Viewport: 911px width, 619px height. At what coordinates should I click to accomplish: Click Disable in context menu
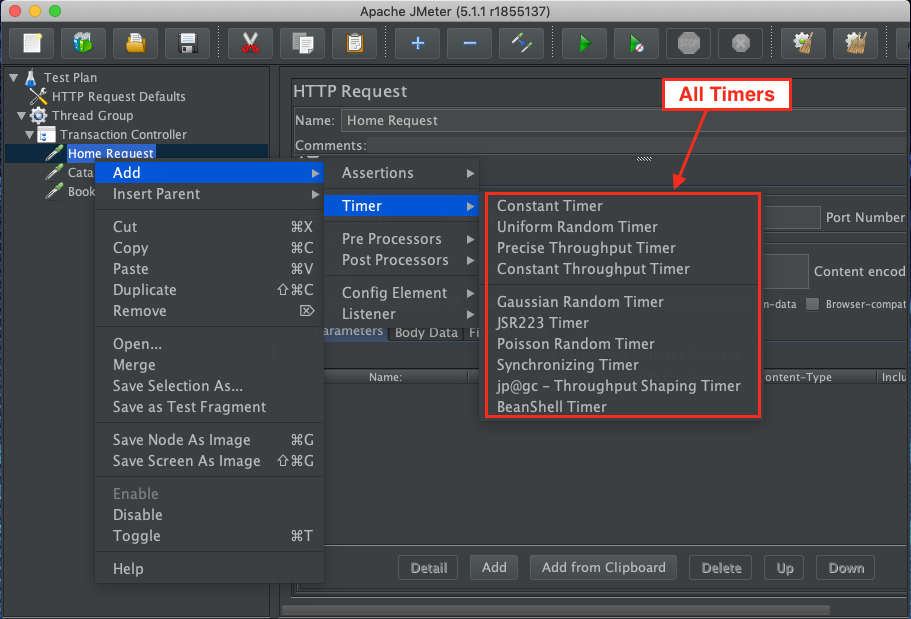pos(209,515)
